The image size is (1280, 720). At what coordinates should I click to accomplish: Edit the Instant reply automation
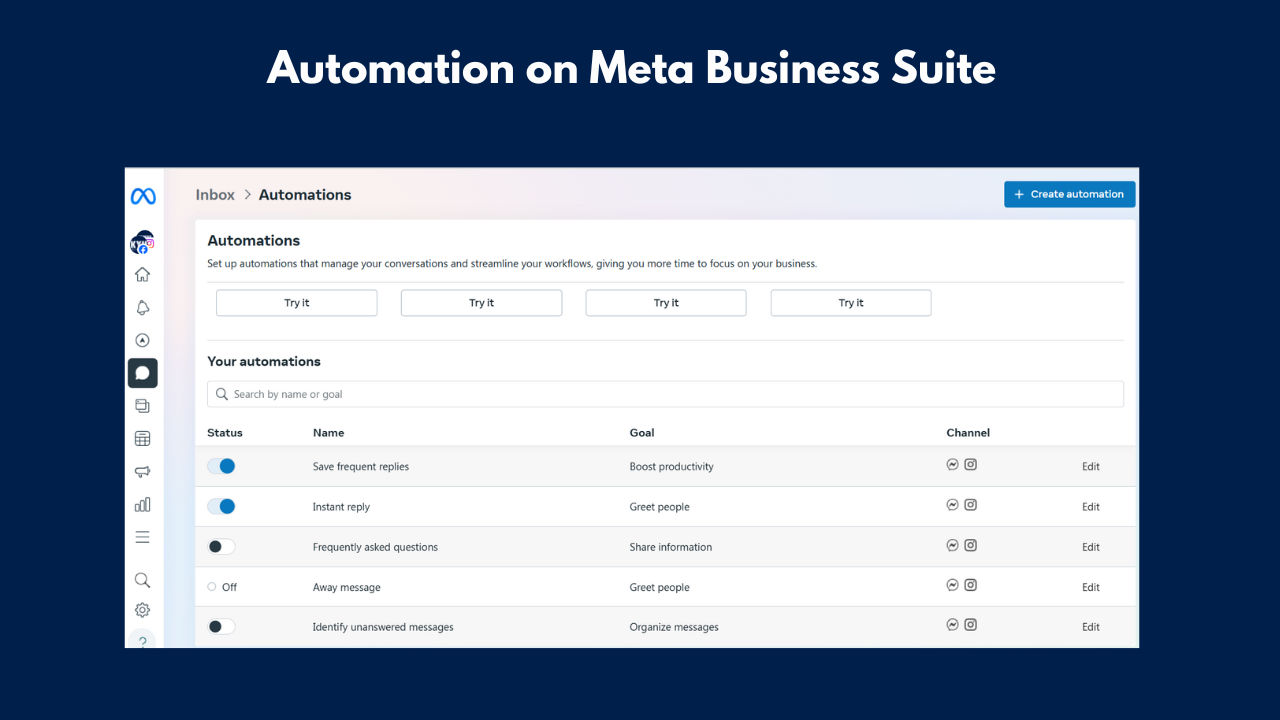point(1091,507)
